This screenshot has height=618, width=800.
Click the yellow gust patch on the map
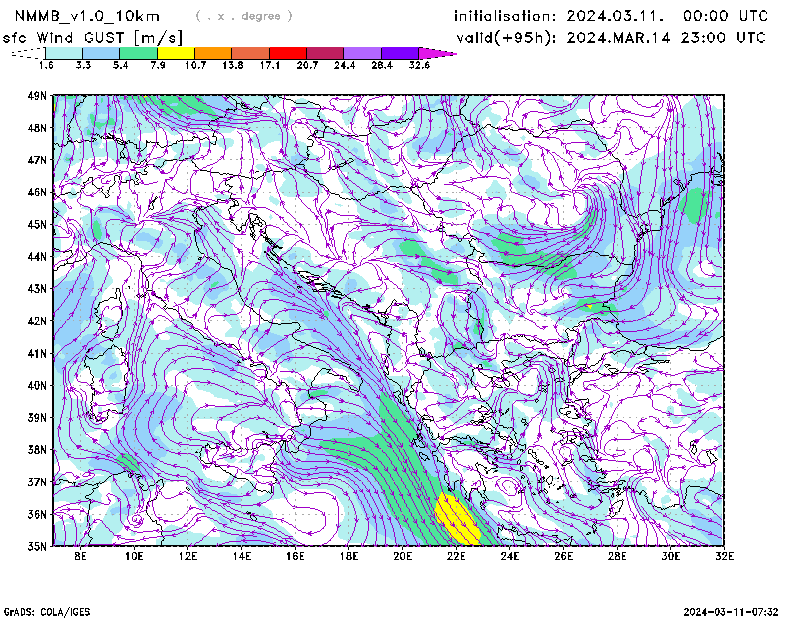coord(457,516)
